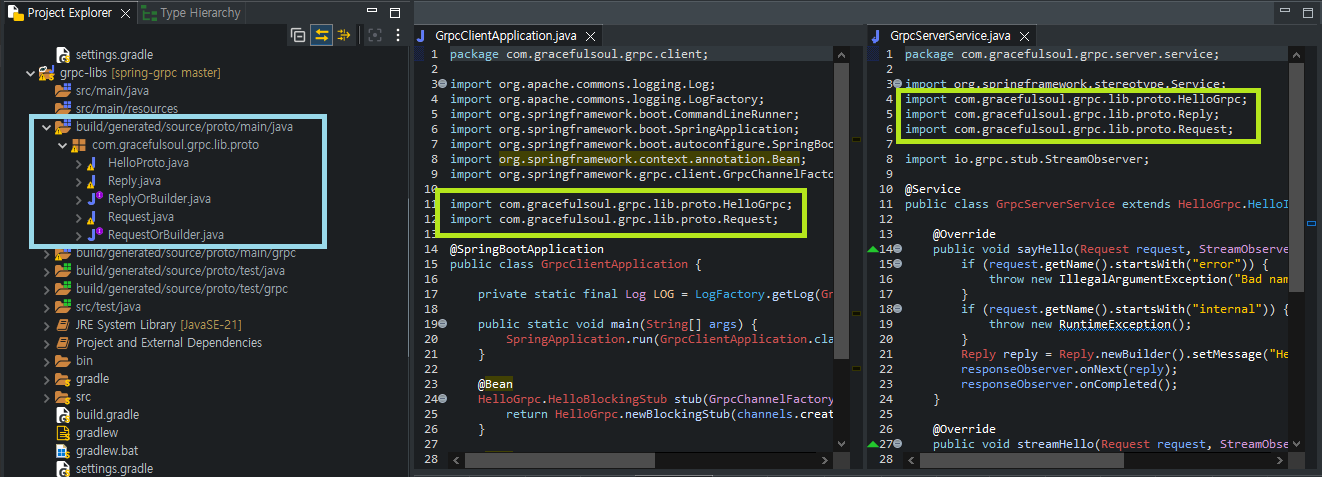Toggle Link with Editor in Project Explorer
This screenshot has width=1322, height=477.
pyautogui.click(x=321, y=35)
